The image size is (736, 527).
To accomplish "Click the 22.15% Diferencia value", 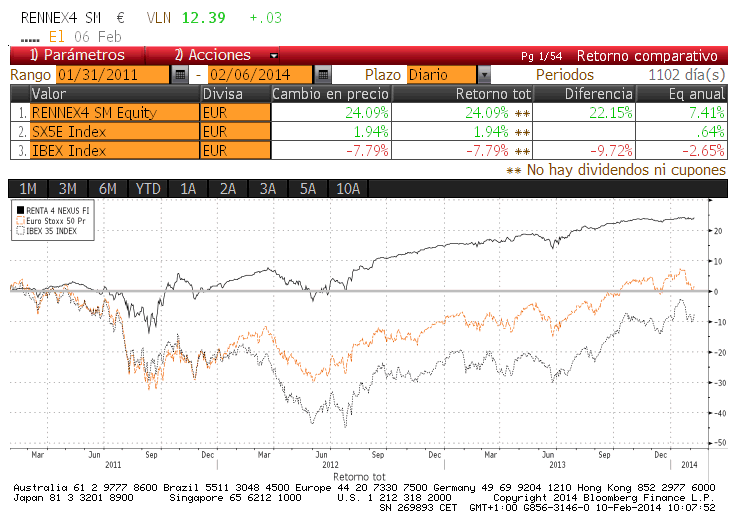I will [611, 113].
